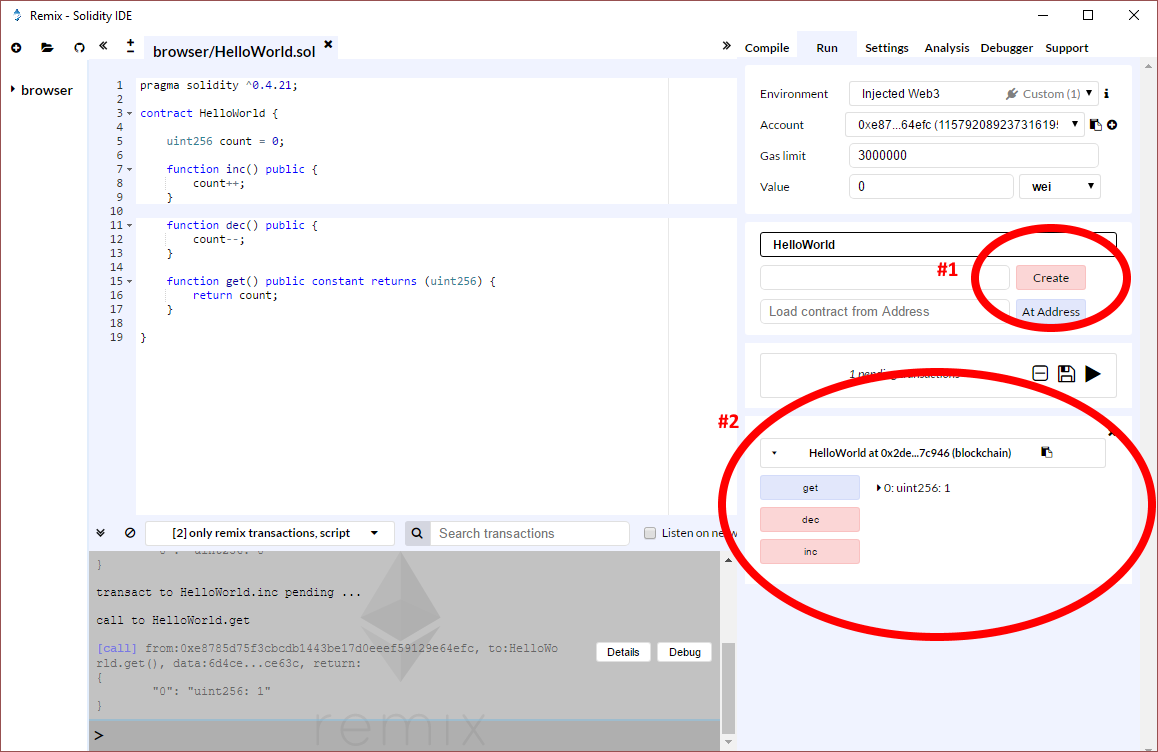The height and width of the screenshot is (752, 1158).
Task: Open the Debugger tab
Action: [x=1007, y=48]
